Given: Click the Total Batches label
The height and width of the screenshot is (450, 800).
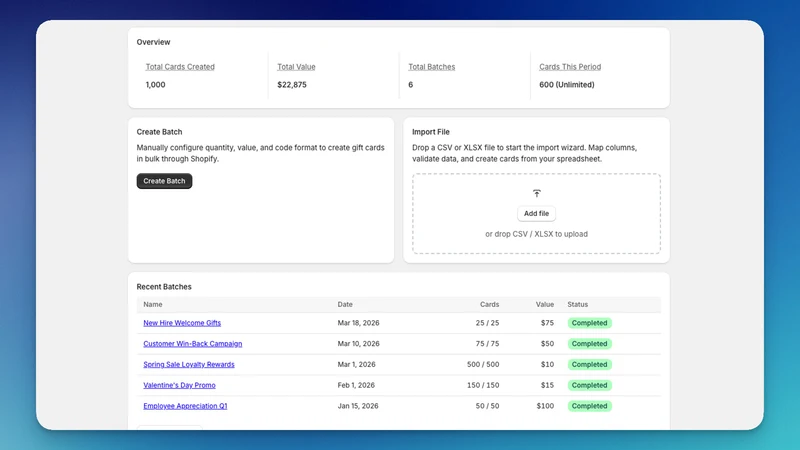Looking at the screenshot, I should point(432,67).
